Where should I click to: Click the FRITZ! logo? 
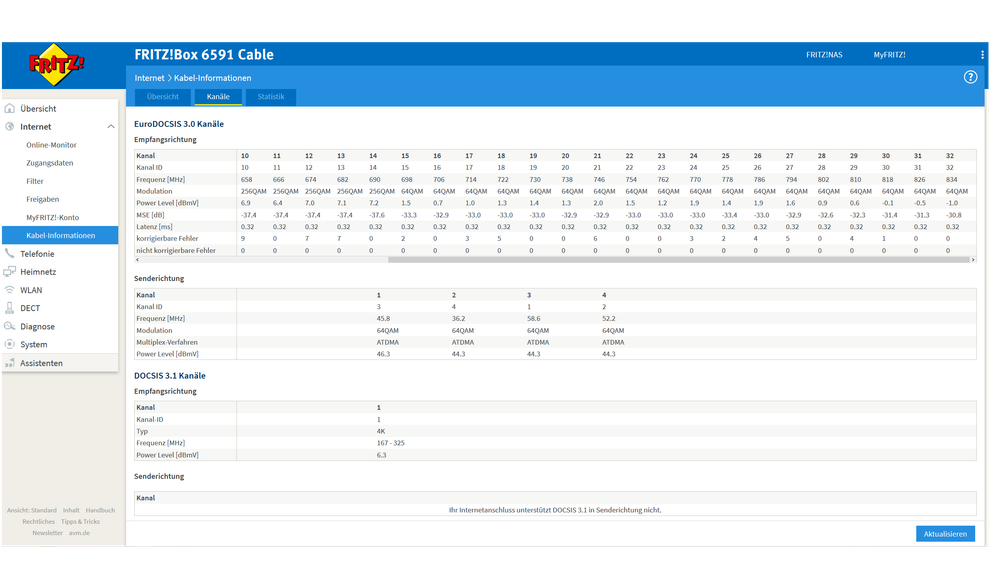click(x=56, y=64)
